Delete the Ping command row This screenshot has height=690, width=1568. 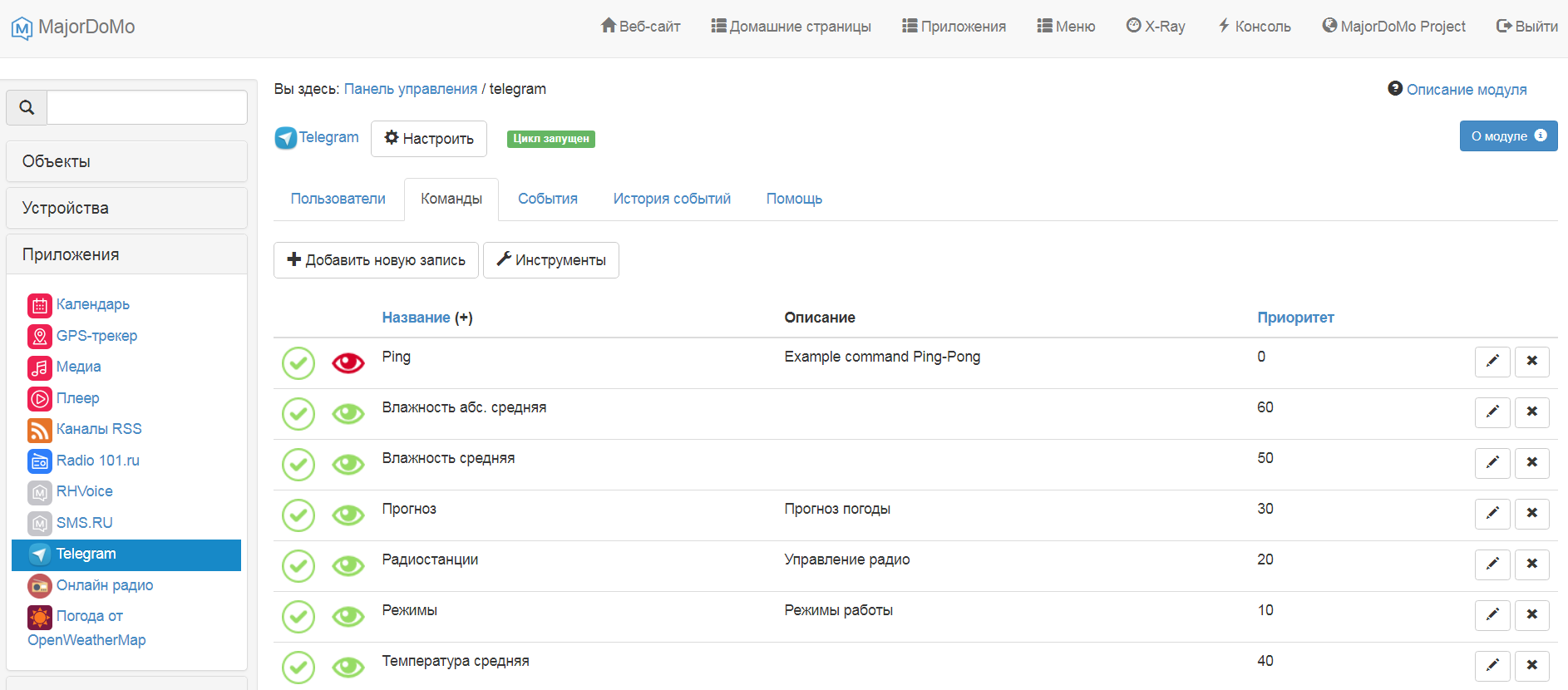pyautogui.click(x=1532, y=361)
